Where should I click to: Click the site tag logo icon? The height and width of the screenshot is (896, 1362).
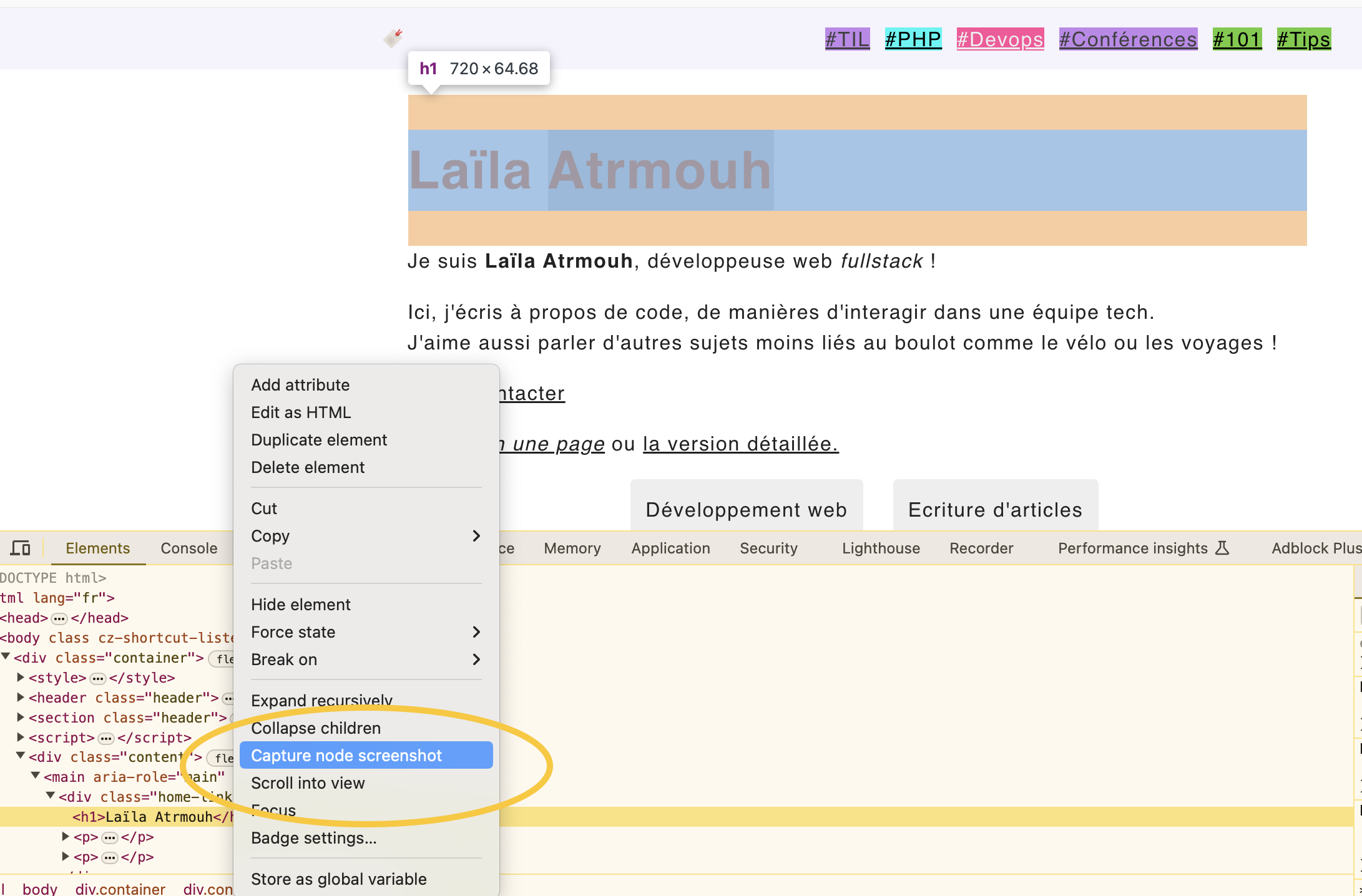393,38
